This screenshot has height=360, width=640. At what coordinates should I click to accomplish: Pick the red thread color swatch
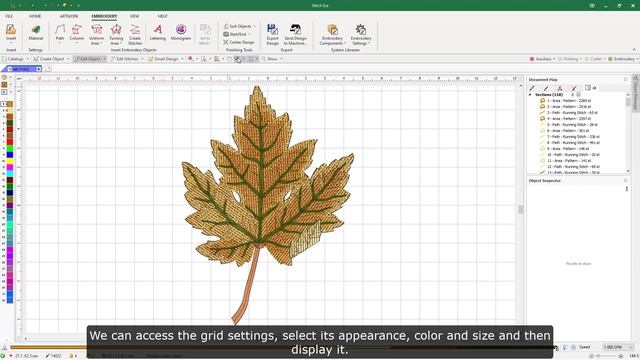point(9,142)
